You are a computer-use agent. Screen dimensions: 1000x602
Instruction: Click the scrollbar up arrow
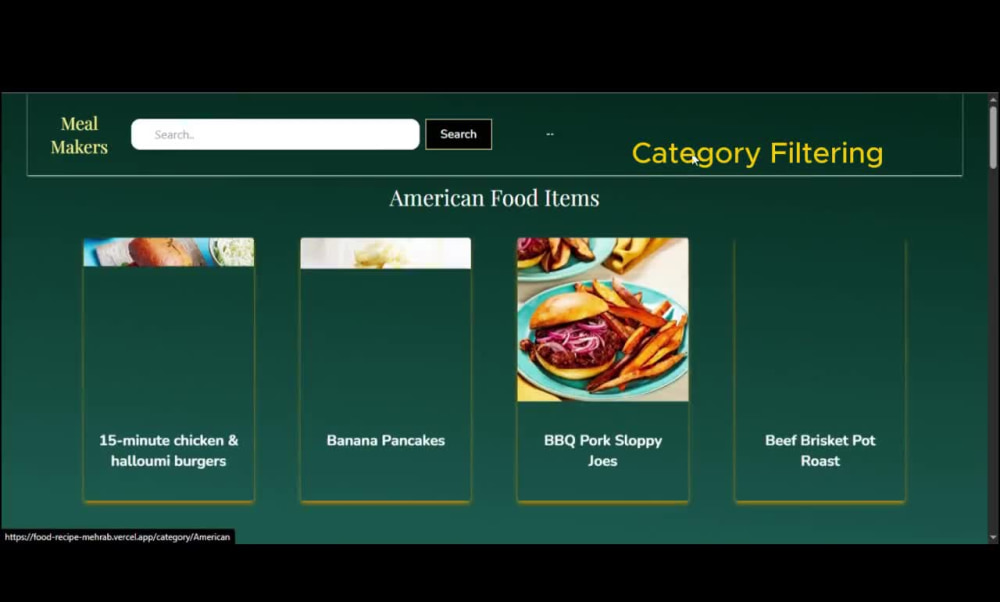[993, 99]
